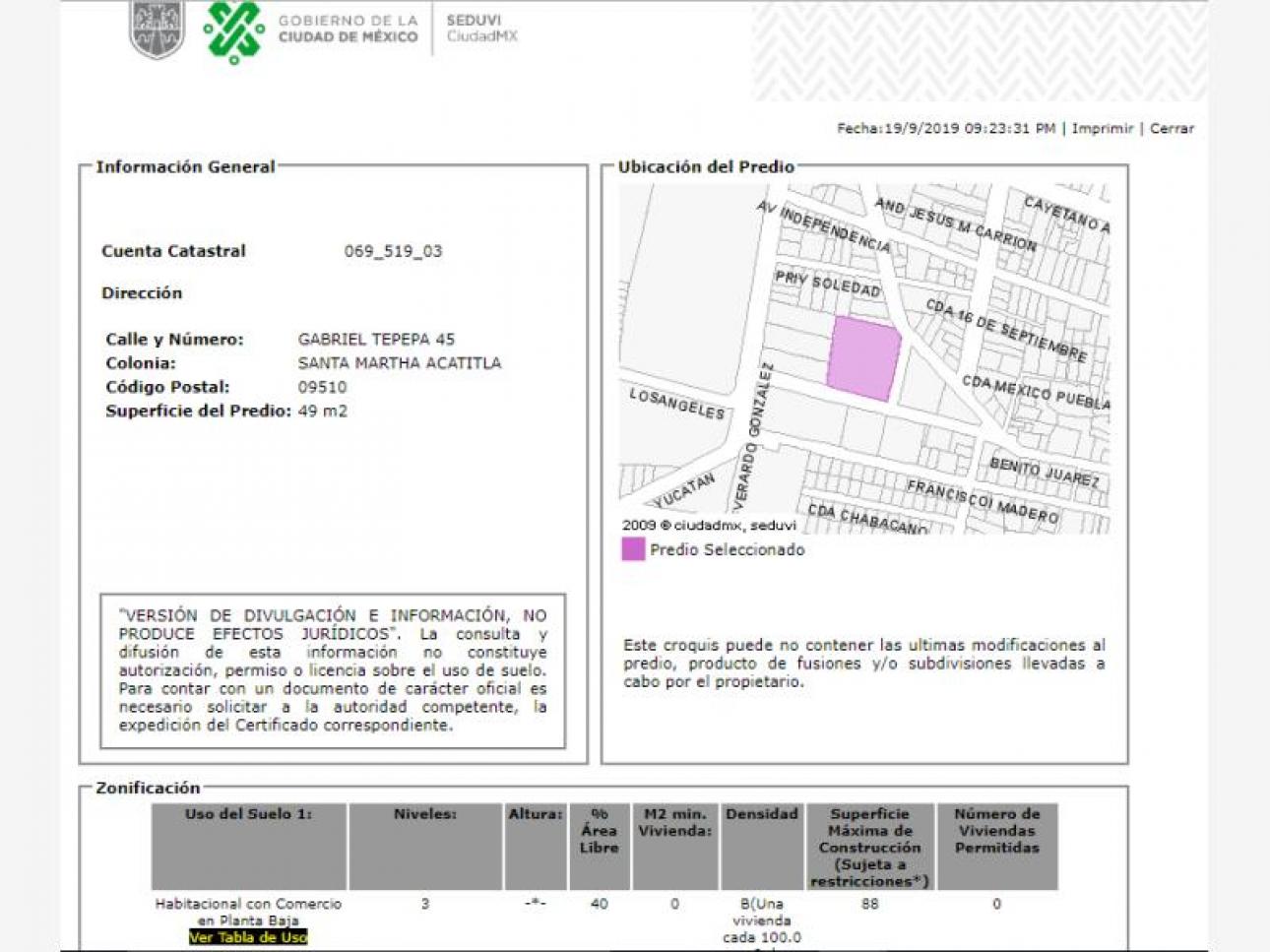Click the Cerrar link
Screen dimensions: 1270x952
click(1172, 128)
